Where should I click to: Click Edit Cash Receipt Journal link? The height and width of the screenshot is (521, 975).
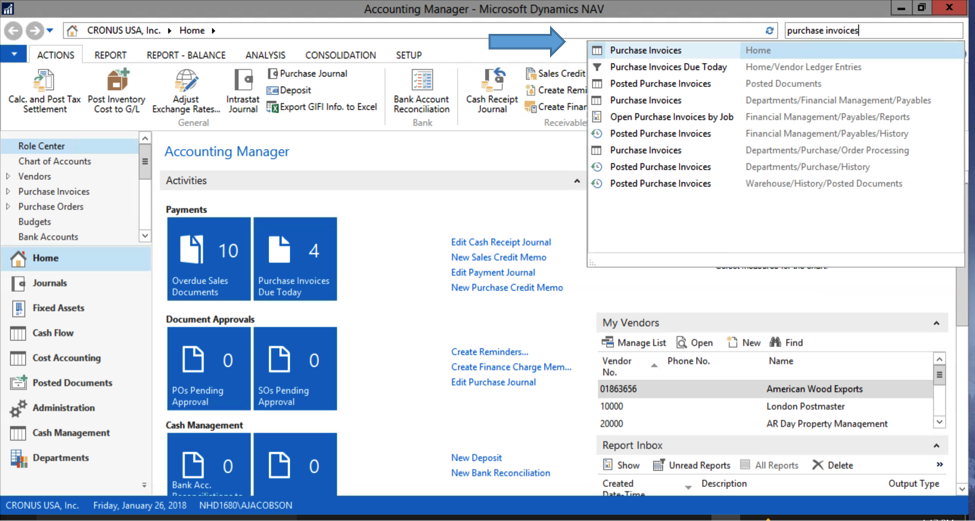(x=501, y=242)
